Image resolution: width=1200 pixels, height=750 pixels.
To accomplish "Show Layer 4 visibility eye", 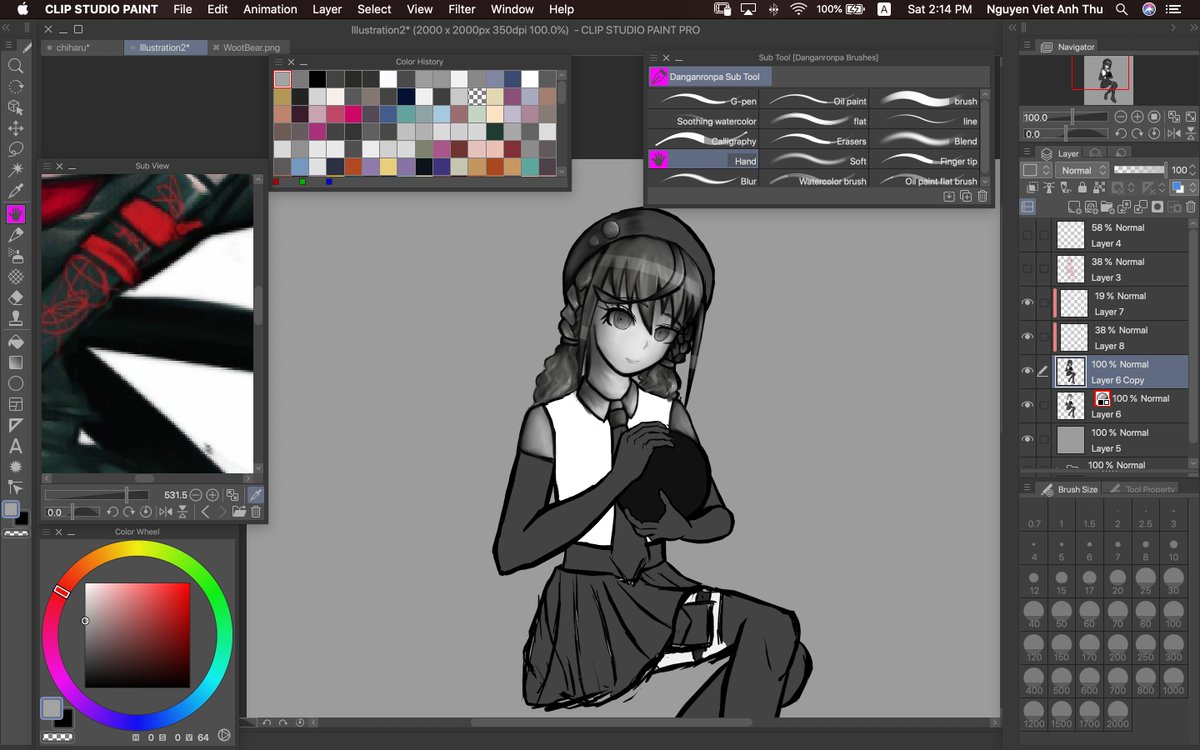I will pos(1027,235).
